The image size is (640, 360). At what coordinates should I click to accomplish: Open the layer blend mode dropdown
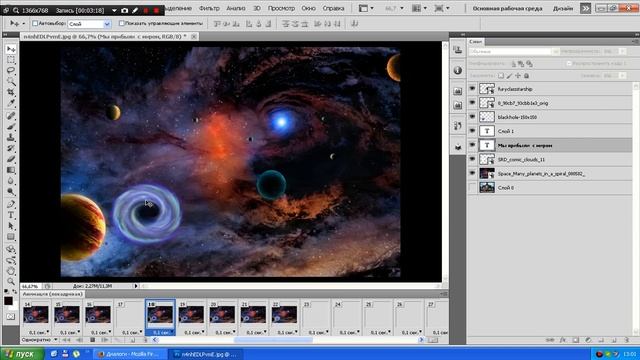(x=513, y=52)
